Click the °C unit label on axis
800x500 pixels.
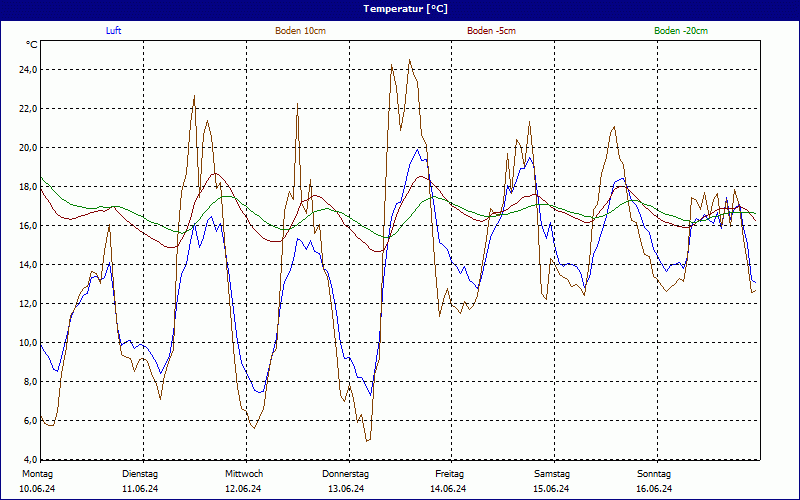(x=32, y=45)
